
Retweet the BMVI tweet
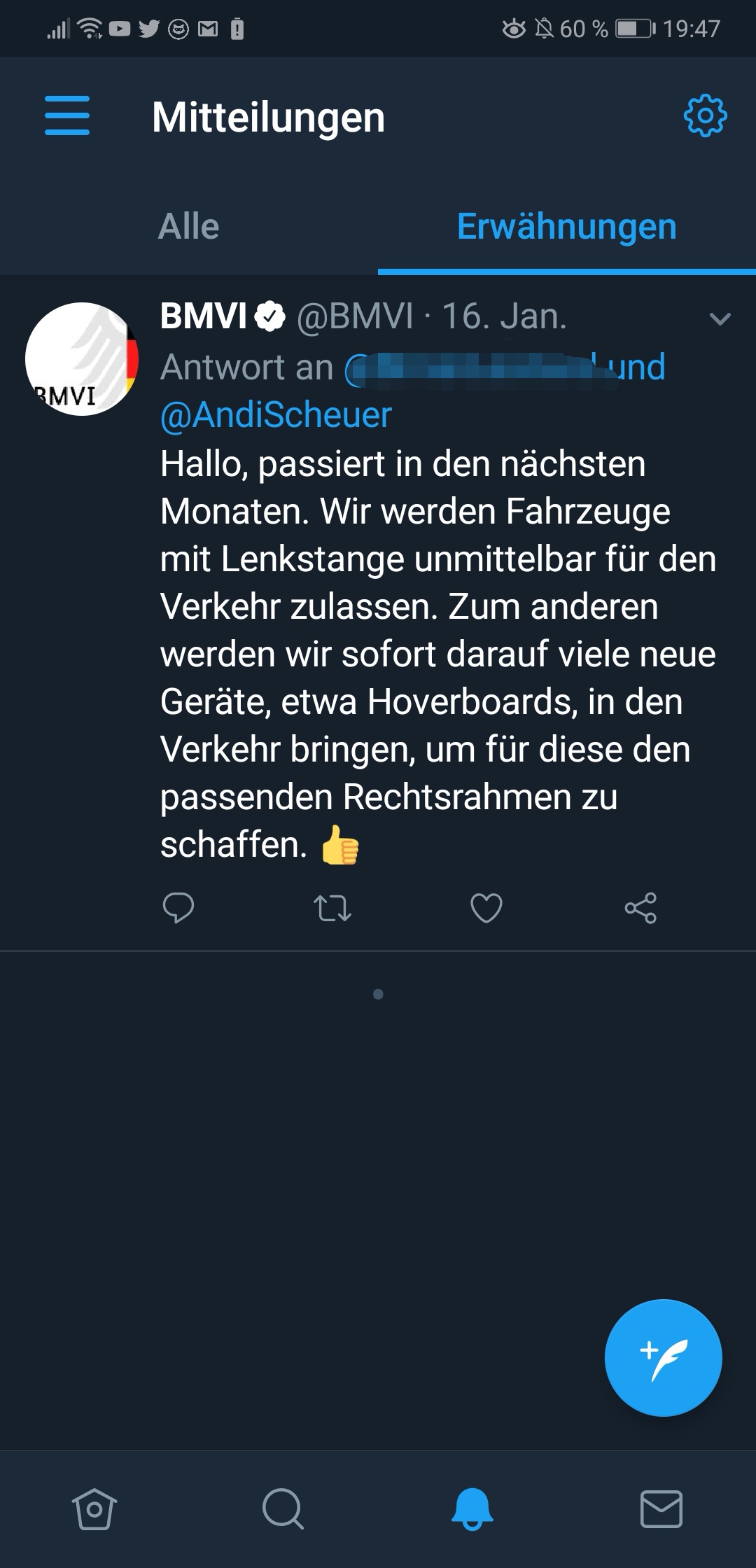coord(332,908)
